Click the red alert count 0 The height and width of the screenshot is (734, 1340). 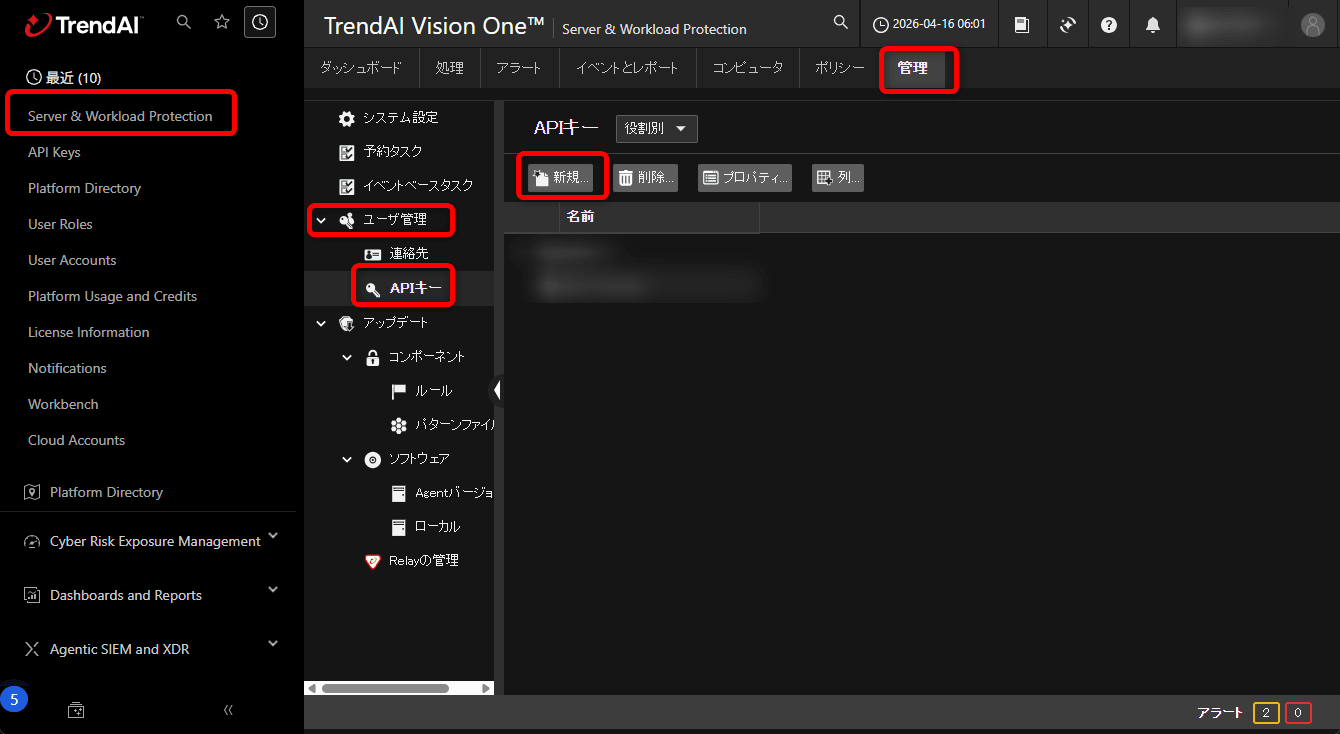click(1298, 713)
